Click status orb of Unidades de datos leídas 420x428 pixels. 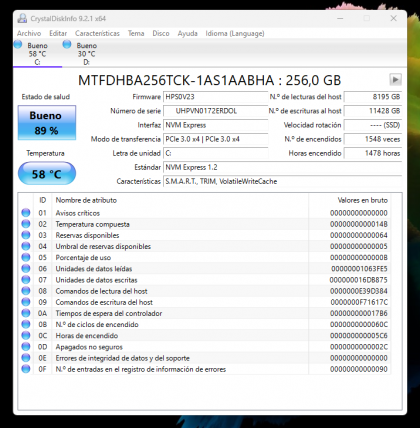[x=26, y=269]
